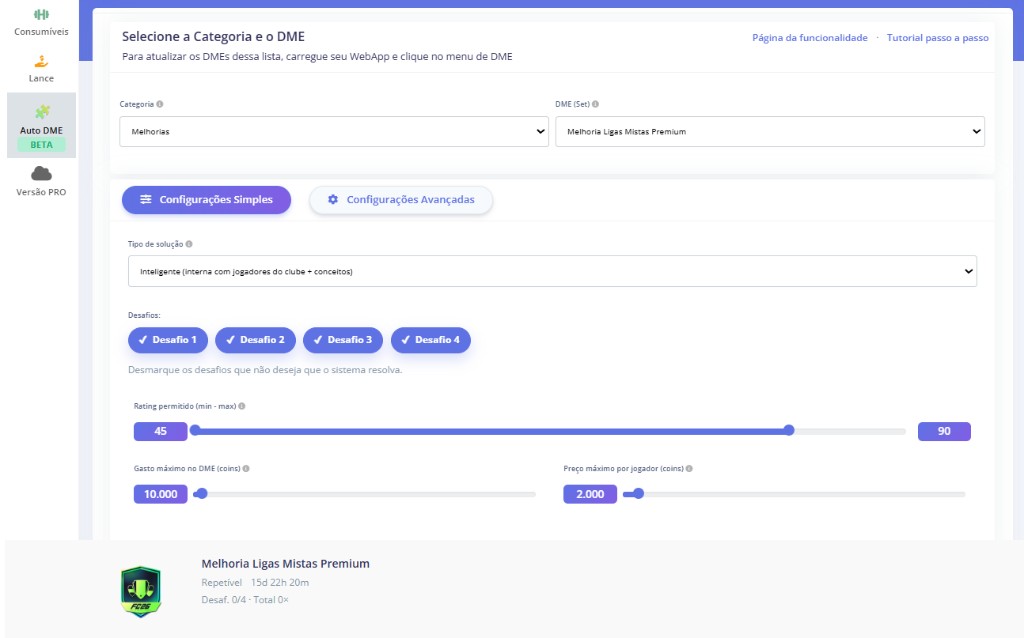
Task: Open Versão PRO cloud icon
Action: point(41,174)
